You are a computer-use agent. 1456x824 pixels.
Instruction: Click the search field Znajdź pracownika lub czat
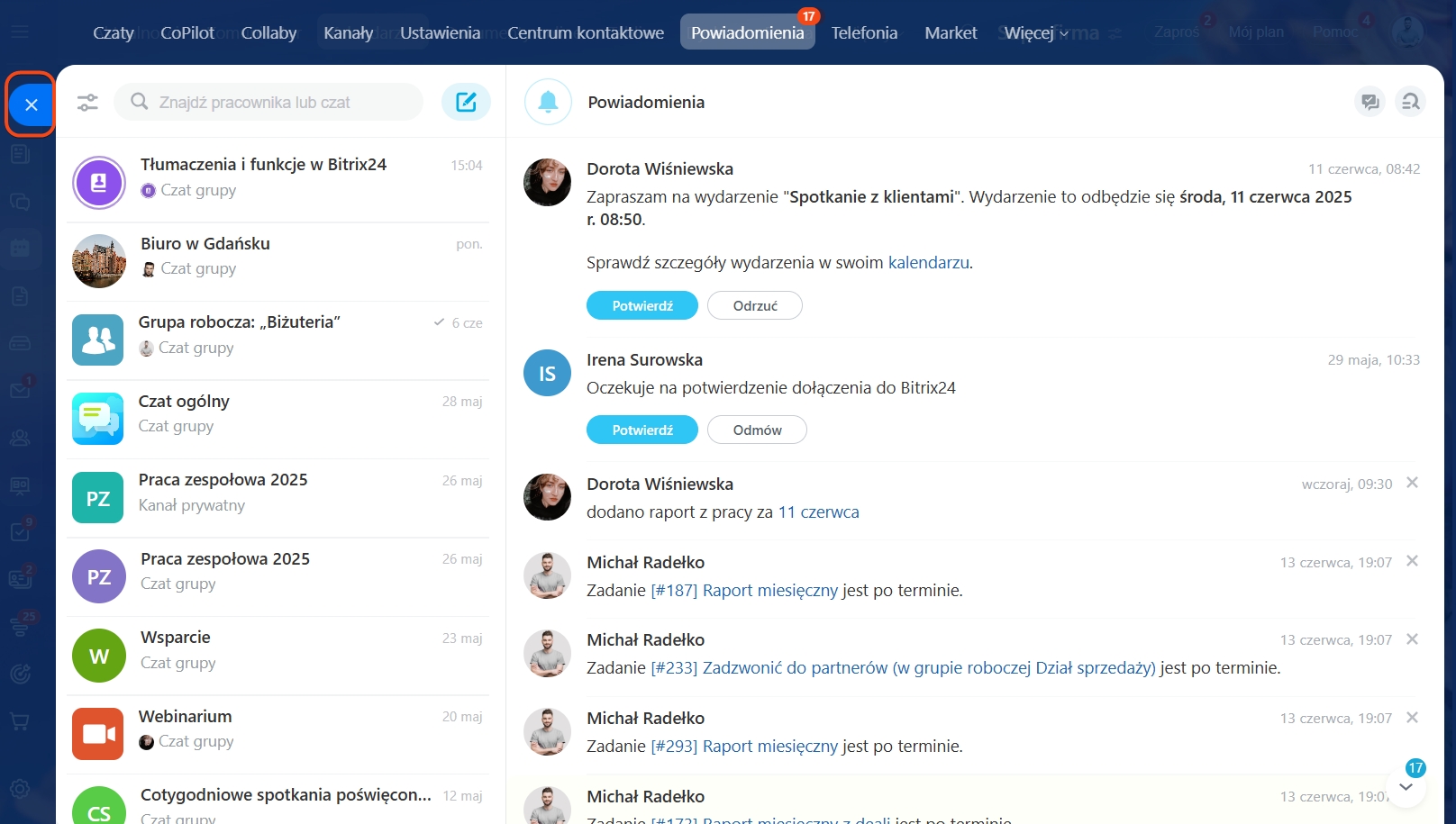coord(268,102)
